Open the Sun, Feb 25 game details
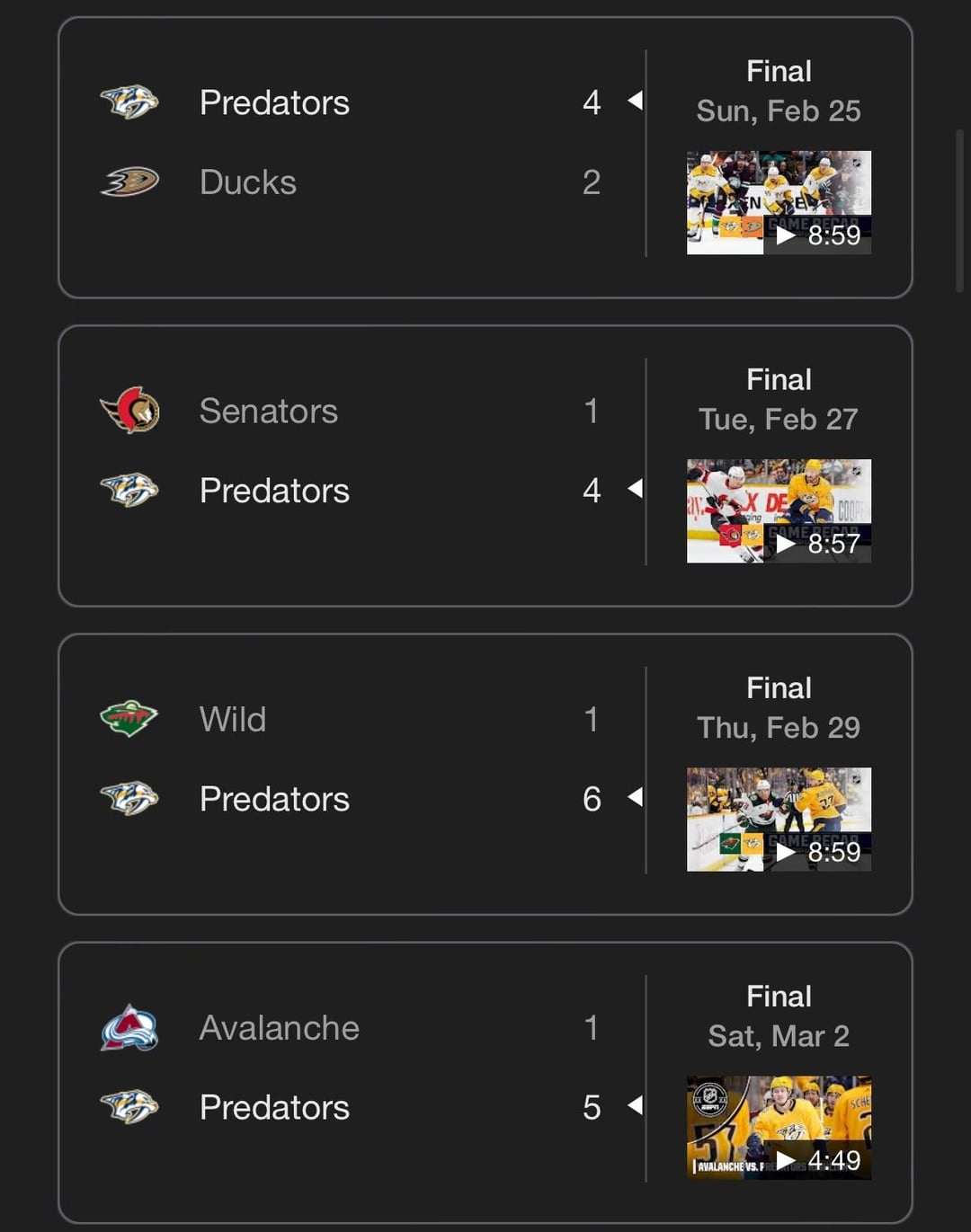This screenshot has height=1232, width=971. tap(779, 111)
